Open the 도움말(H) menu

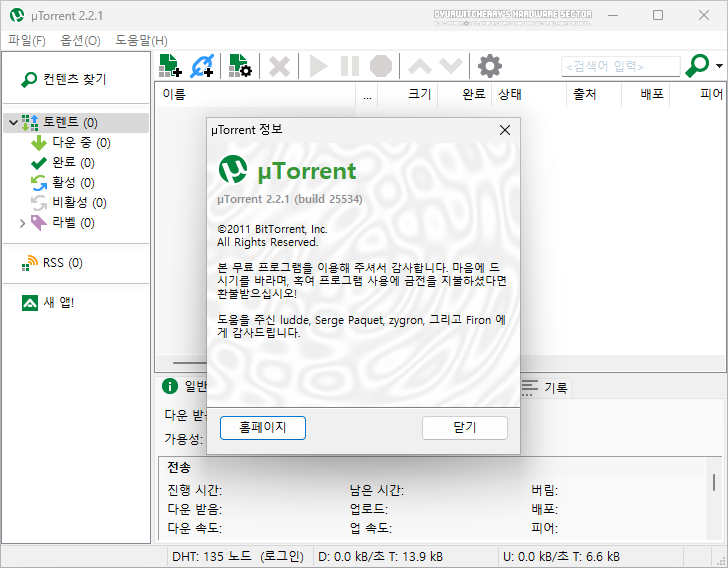(141, 41)
